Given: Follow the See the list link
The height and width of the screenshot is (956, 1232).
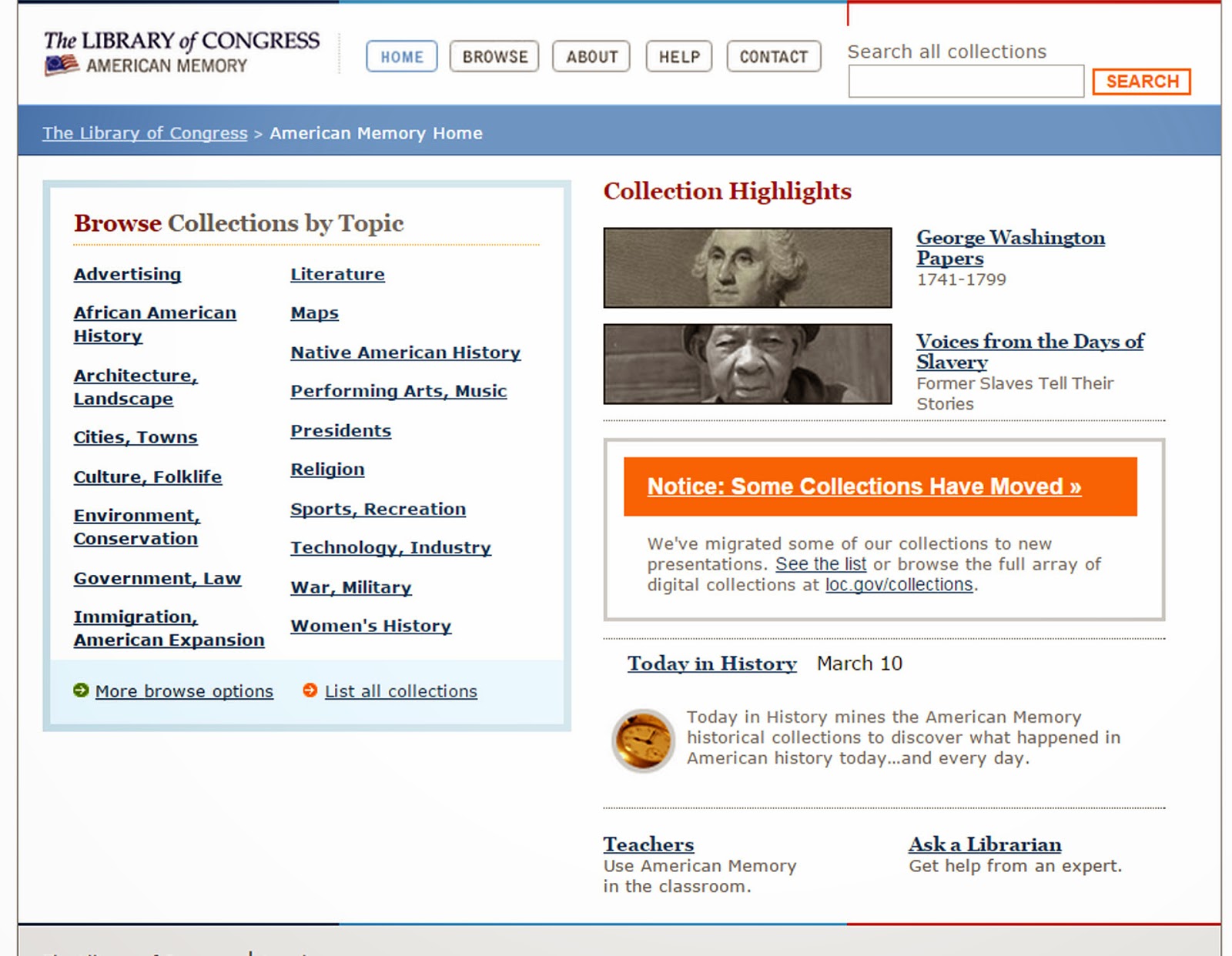Looking at the screenshot, I should (x=821, y=564).
